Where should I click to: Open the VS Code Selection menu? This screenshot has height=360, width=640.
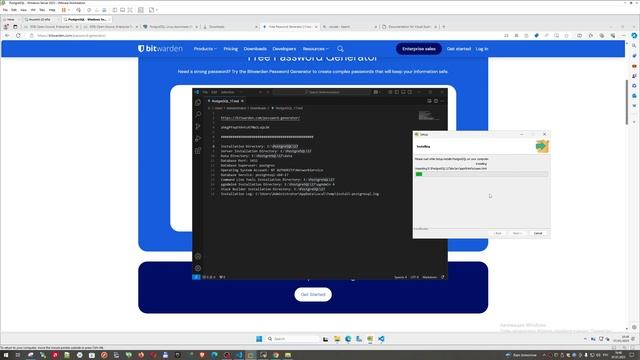coord(227,92)
